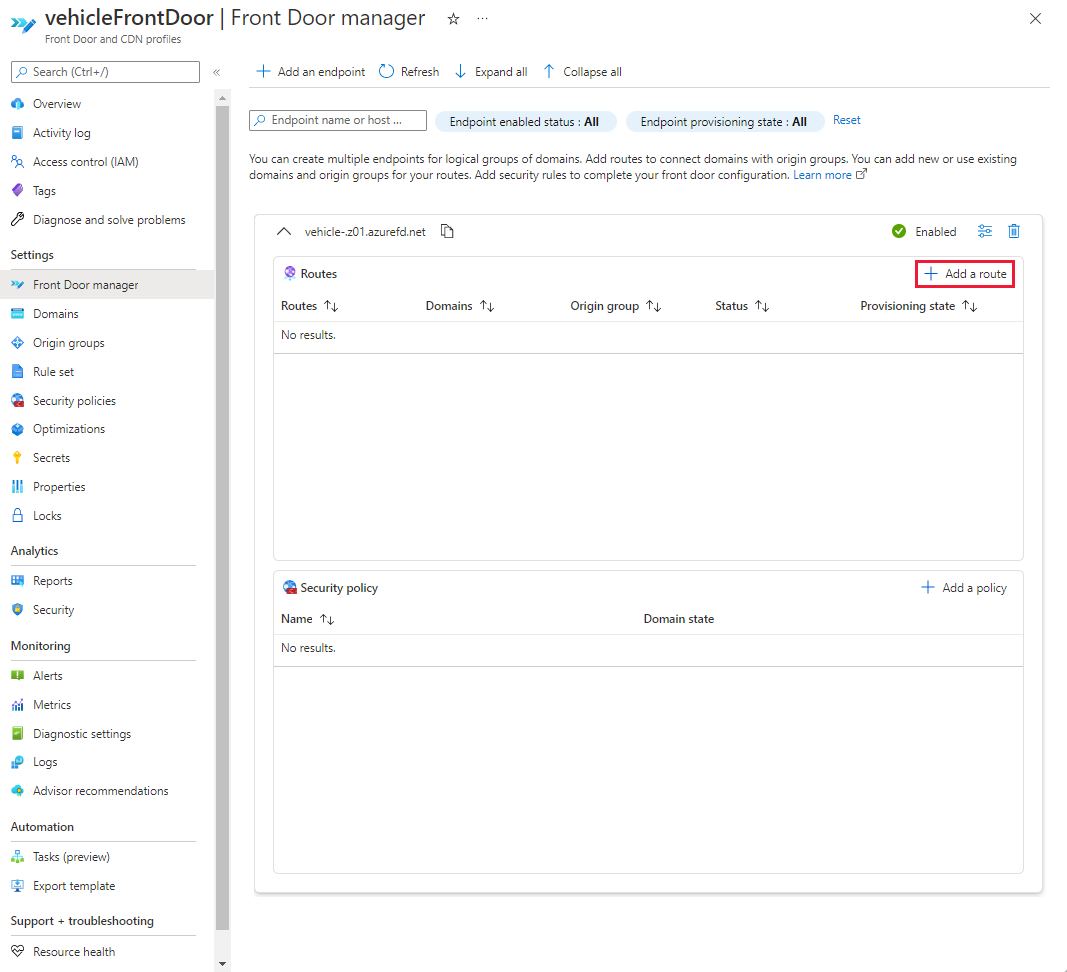Click the sidebar scrollbar down arrow
This screenshot has height=972, width=1067.
pyautogui.click(x=222, y=964)
